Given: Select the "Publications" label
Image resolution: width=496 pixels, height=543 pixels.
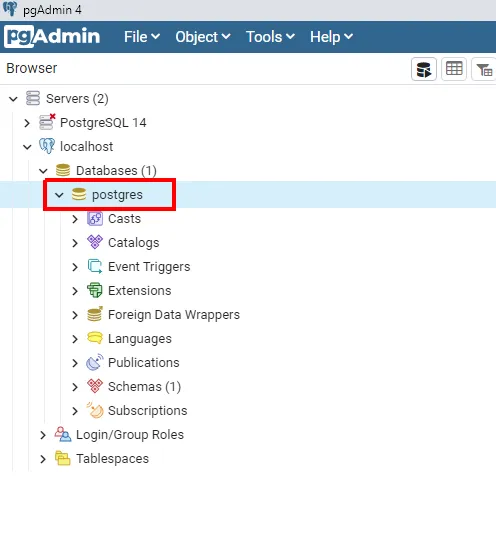Looking at the screenshot, I should (144, 363).
